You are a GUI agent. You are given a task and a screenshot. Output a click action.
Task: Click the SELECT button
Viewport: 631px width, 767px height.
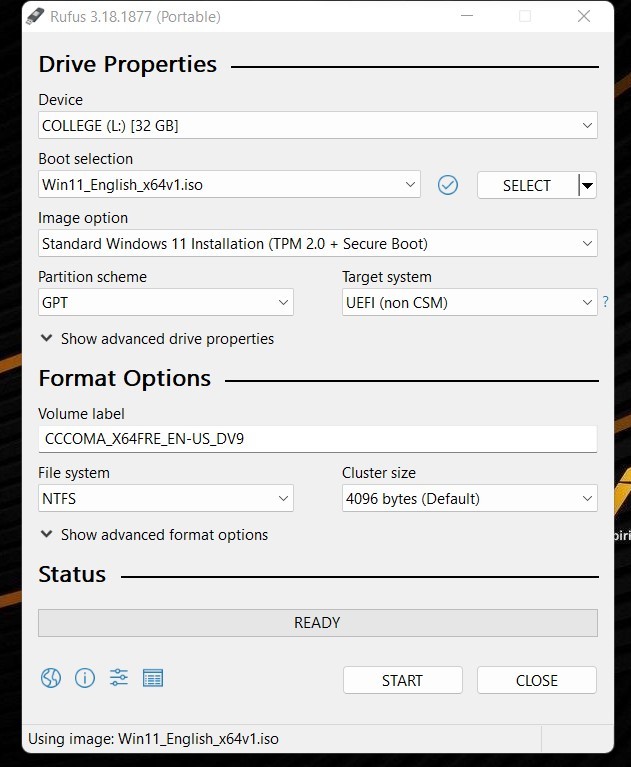click(x=527, y=185)
